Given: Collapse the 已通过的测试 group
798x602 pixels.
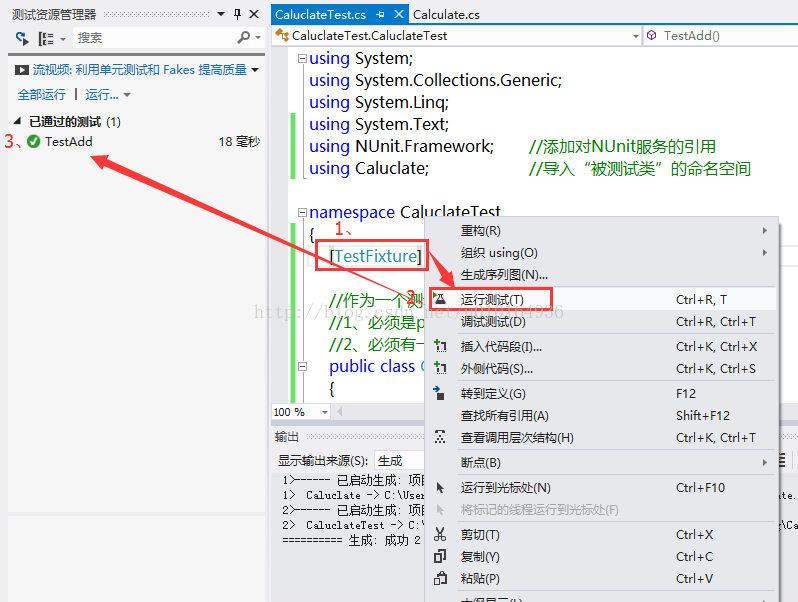Looking at the screenshot, I should (17, 121).
